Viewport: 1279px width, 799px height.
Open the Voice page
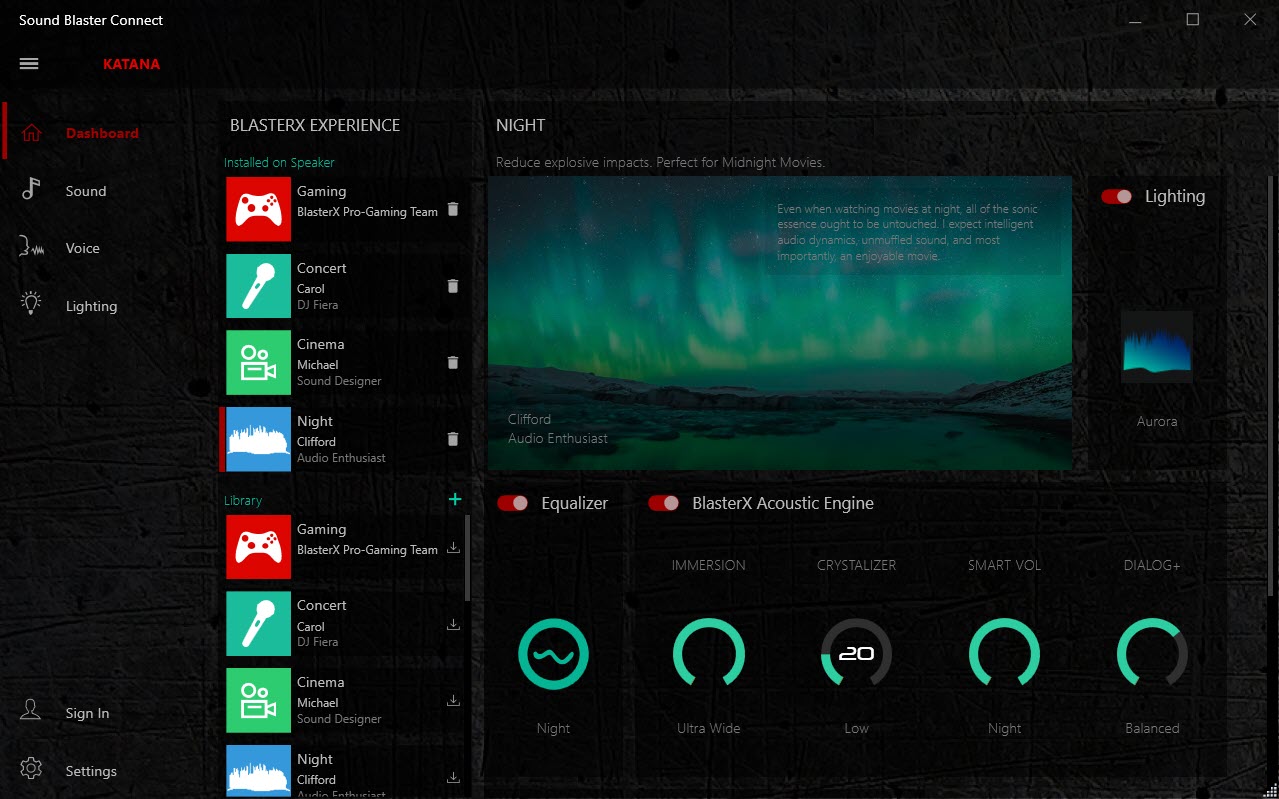83,248
